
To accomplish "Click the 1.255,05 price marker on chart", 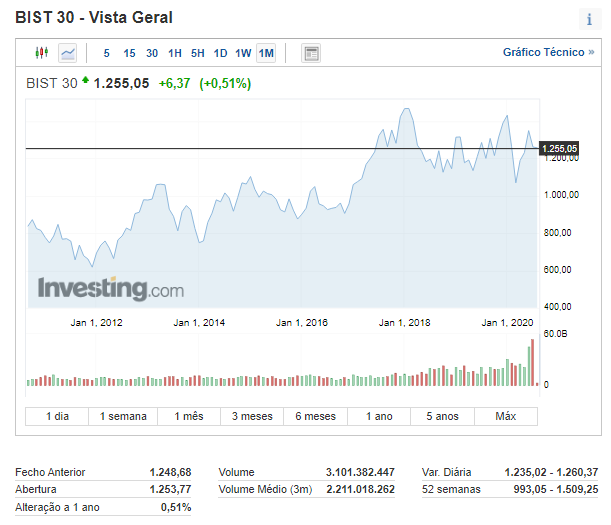I will point(559,149).
